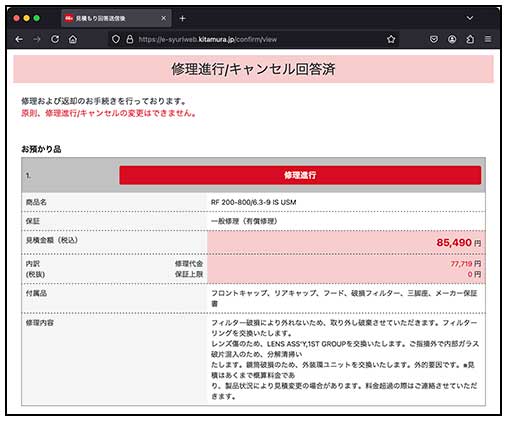Open the Pocket save icon
This screenshot has width=507, height=421.
[x=434, y=39]
